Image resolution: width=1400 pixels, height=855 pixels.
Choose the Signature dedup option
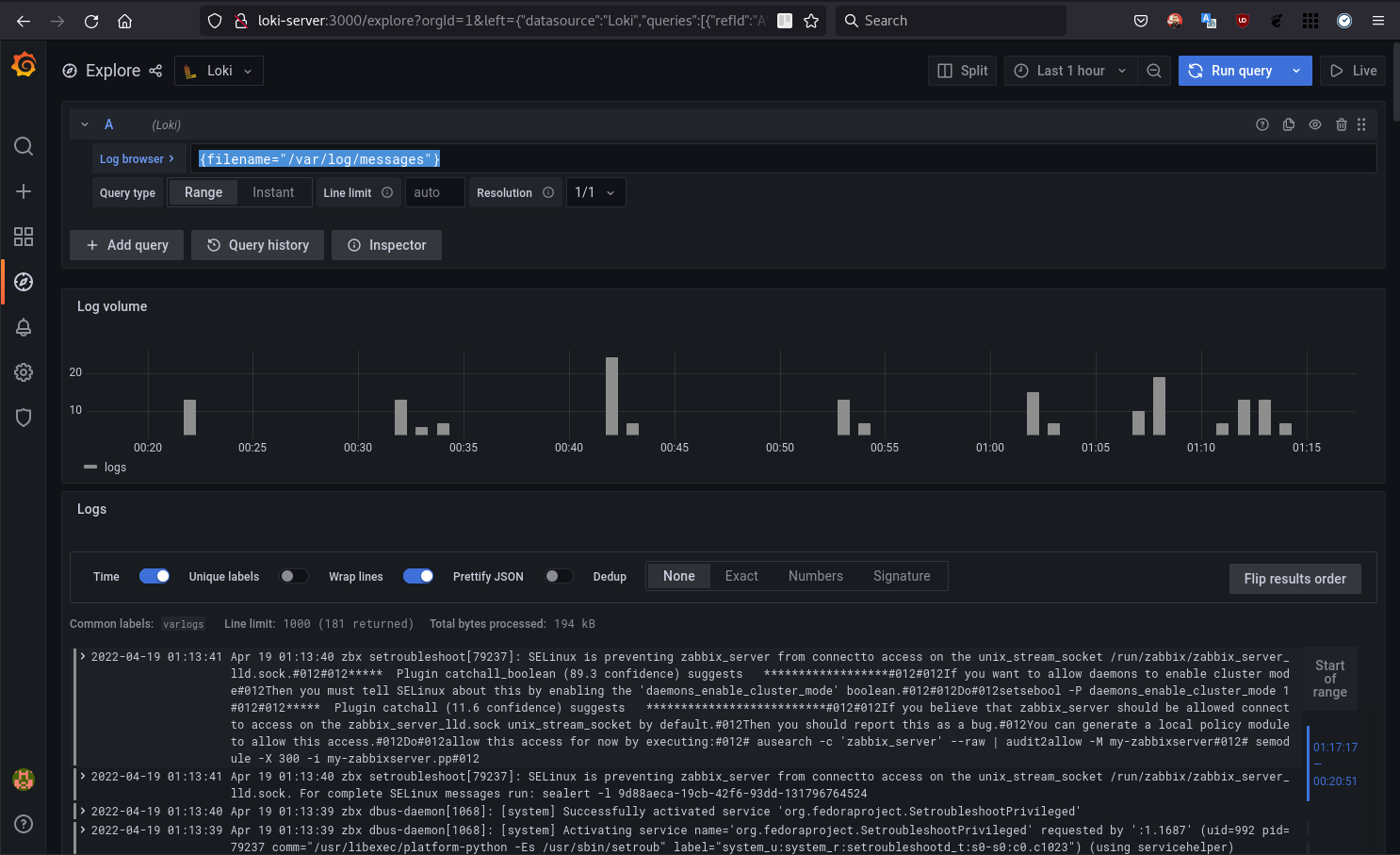(901, 576)
